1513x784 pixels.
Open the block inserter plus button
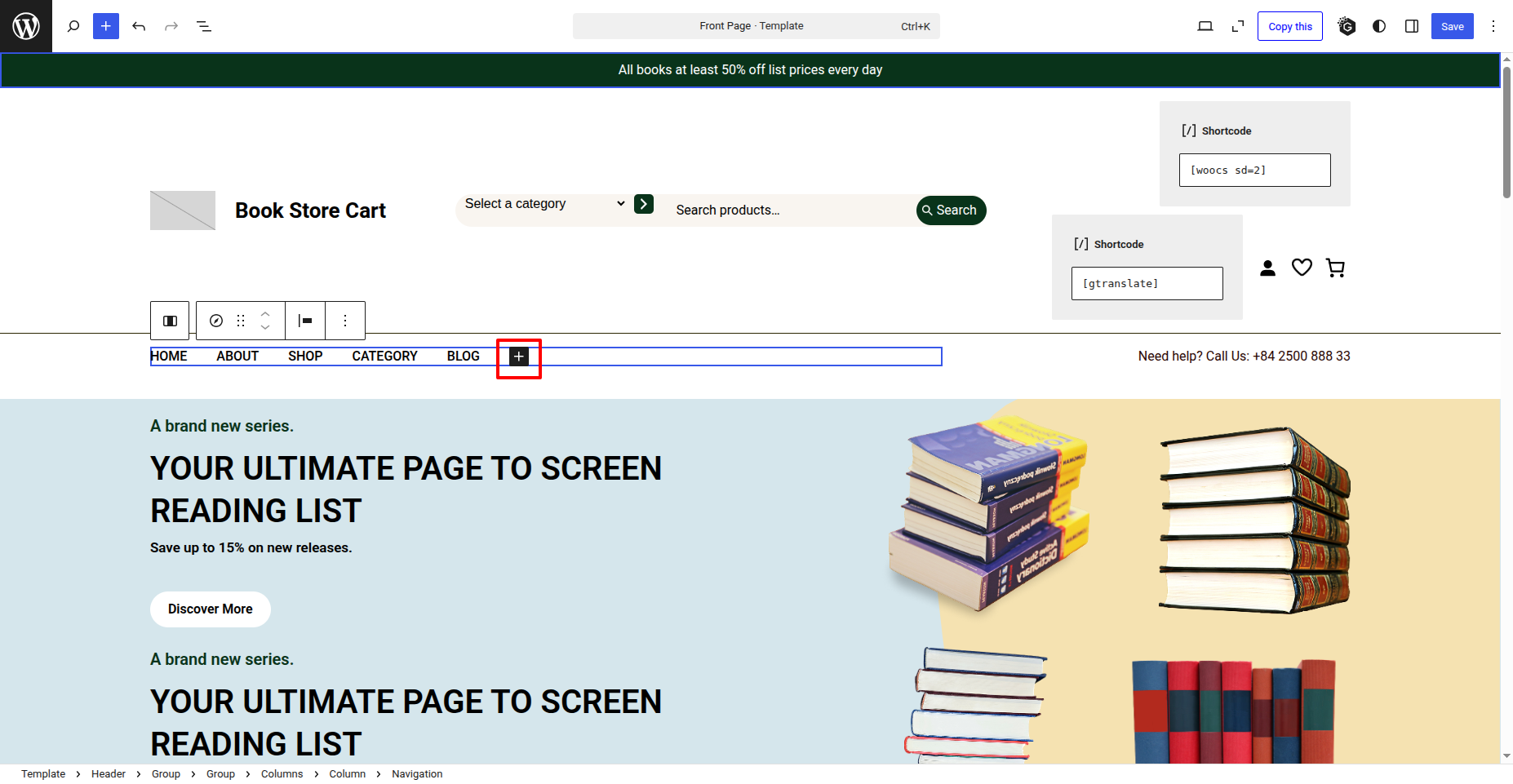(106, 26)
